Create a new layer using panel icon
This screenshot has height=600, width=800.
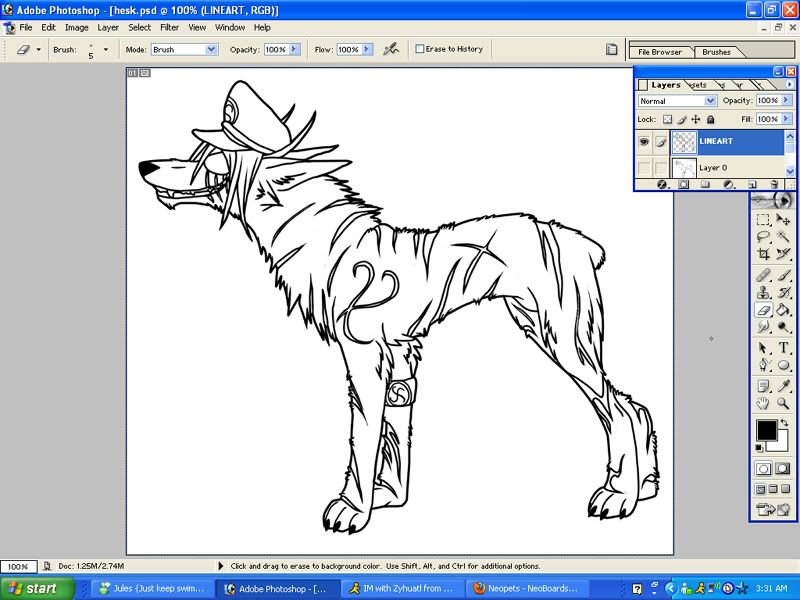(751, 184)
